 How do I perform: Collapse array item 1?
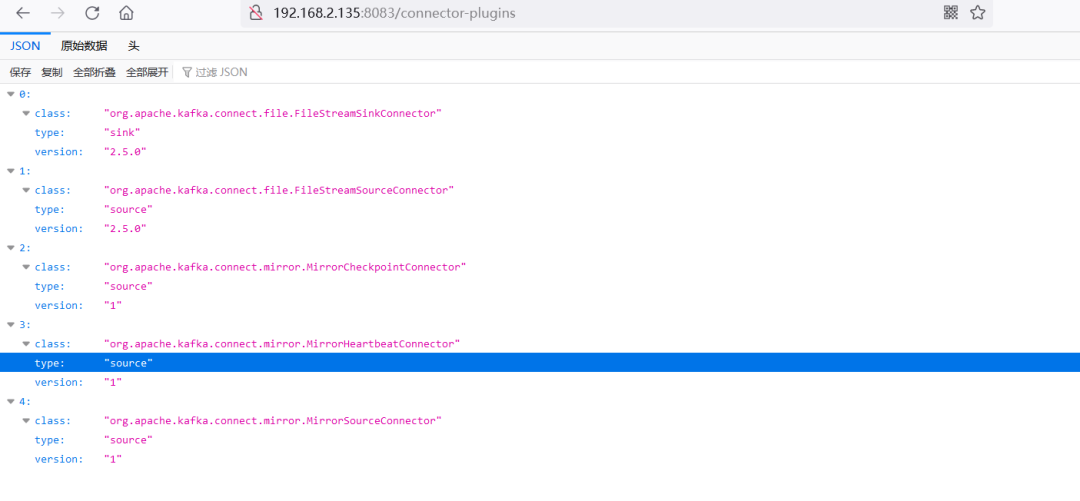[11, 170]
